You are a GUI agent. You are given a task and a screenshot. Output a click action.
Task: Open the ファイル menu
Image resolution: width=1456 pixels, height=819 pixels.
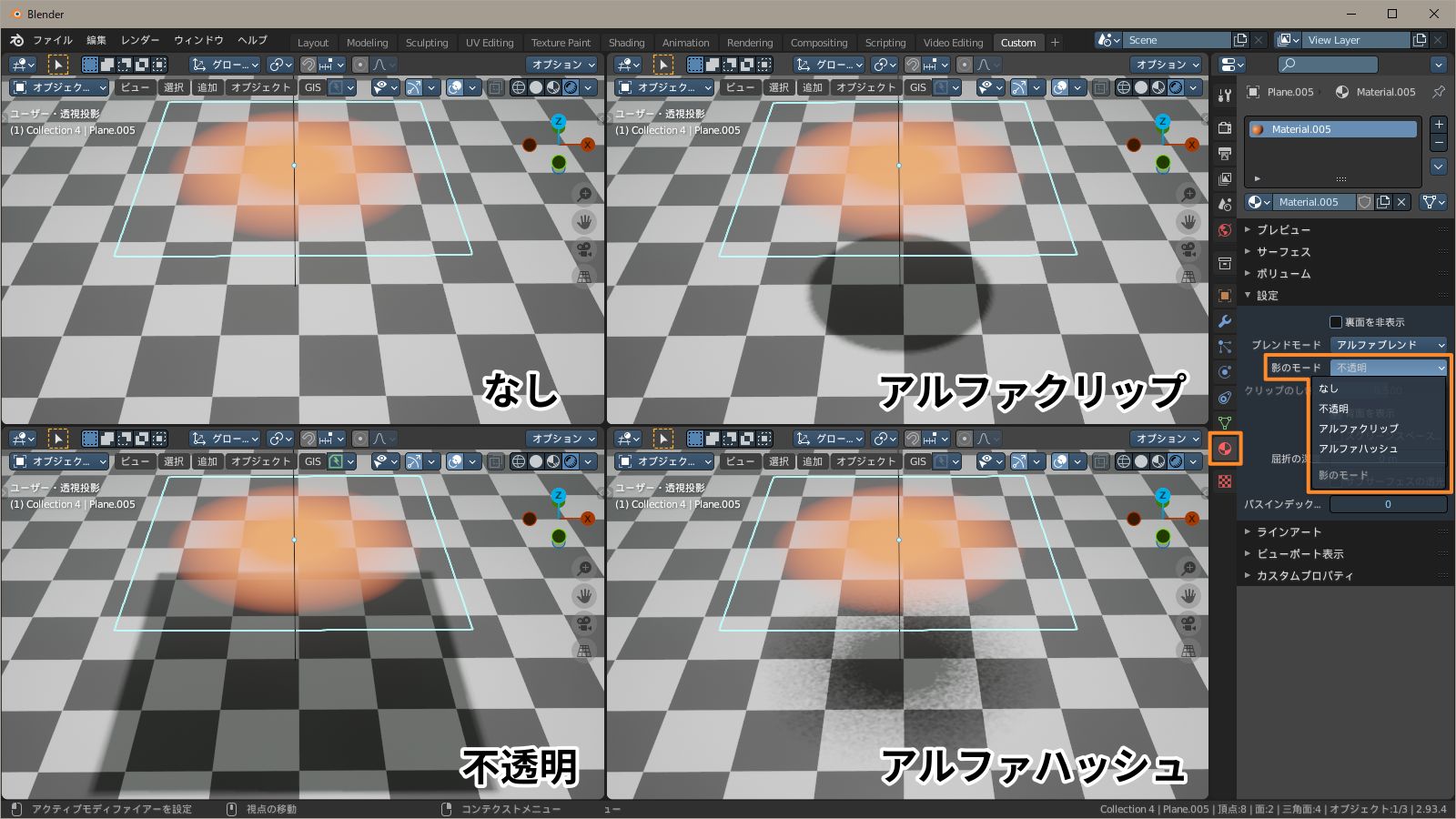click(53, 41)
